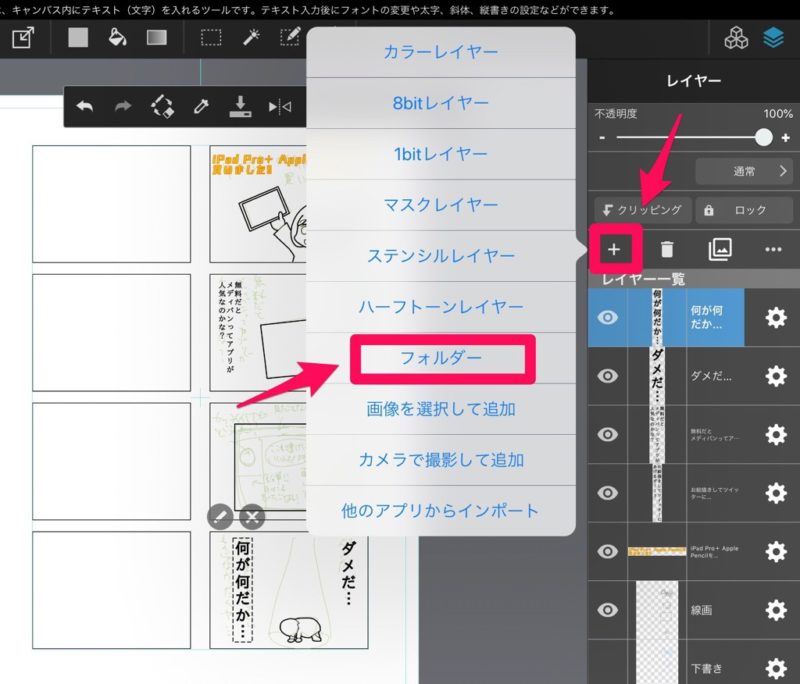Tap the text cancel X bubble on canvas
The width and height of the screenshot is (800, 684).
[x=252, y=517]
